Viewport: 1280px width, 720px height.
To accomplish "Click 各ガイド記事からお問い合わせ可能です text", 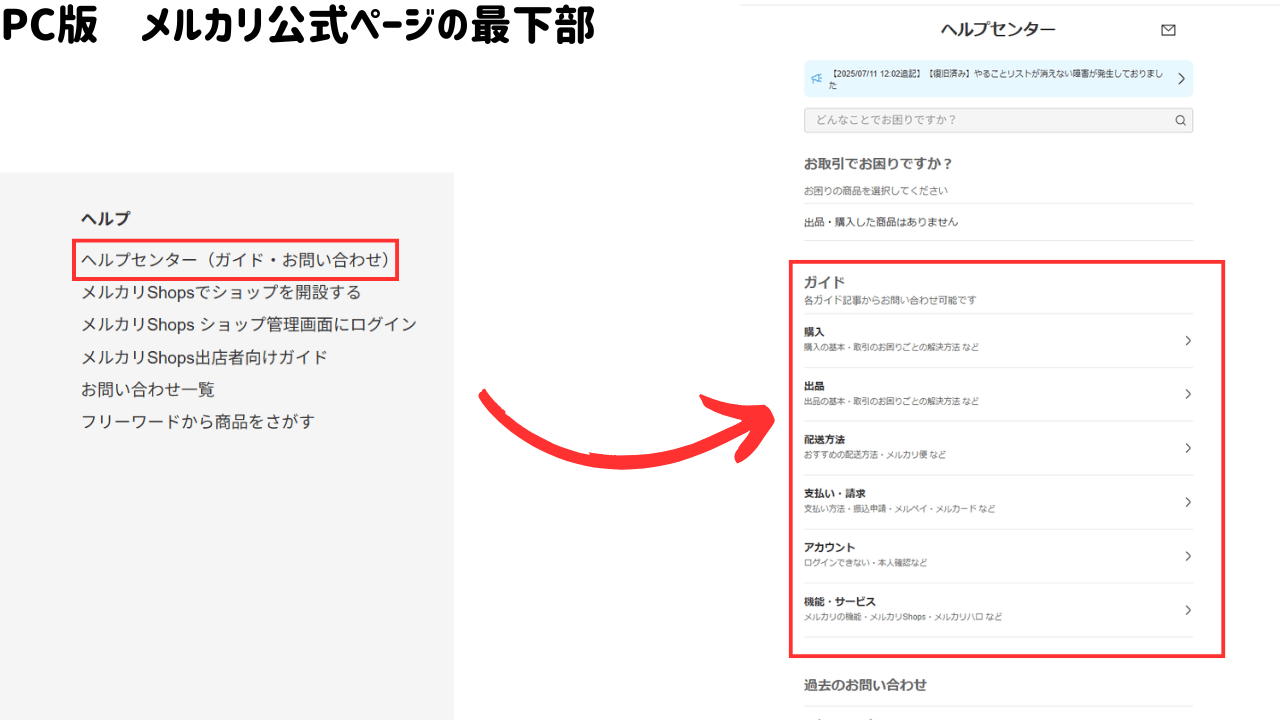I will tap(890, 300).
